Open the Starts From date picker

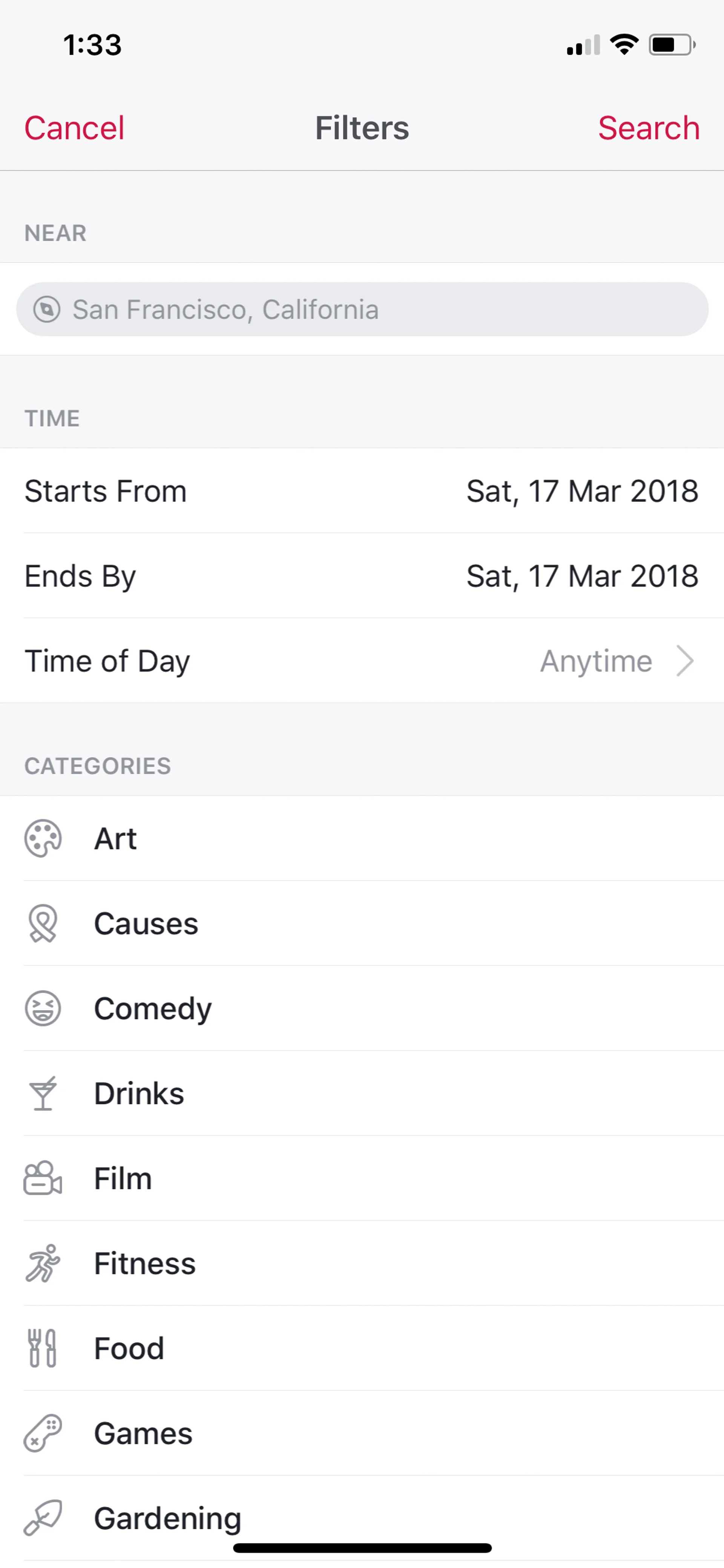point(581,491)
